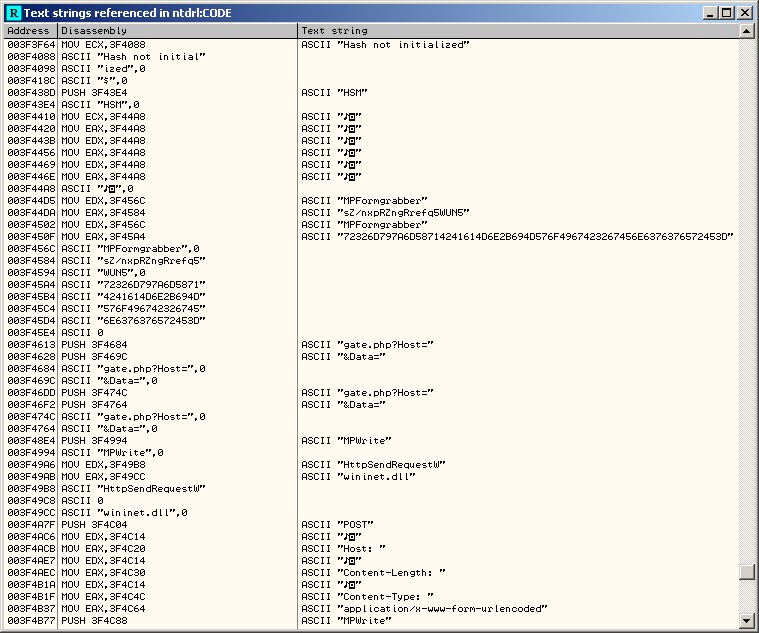
Task: Select row at address 003F4469
Action: (372, 165)
